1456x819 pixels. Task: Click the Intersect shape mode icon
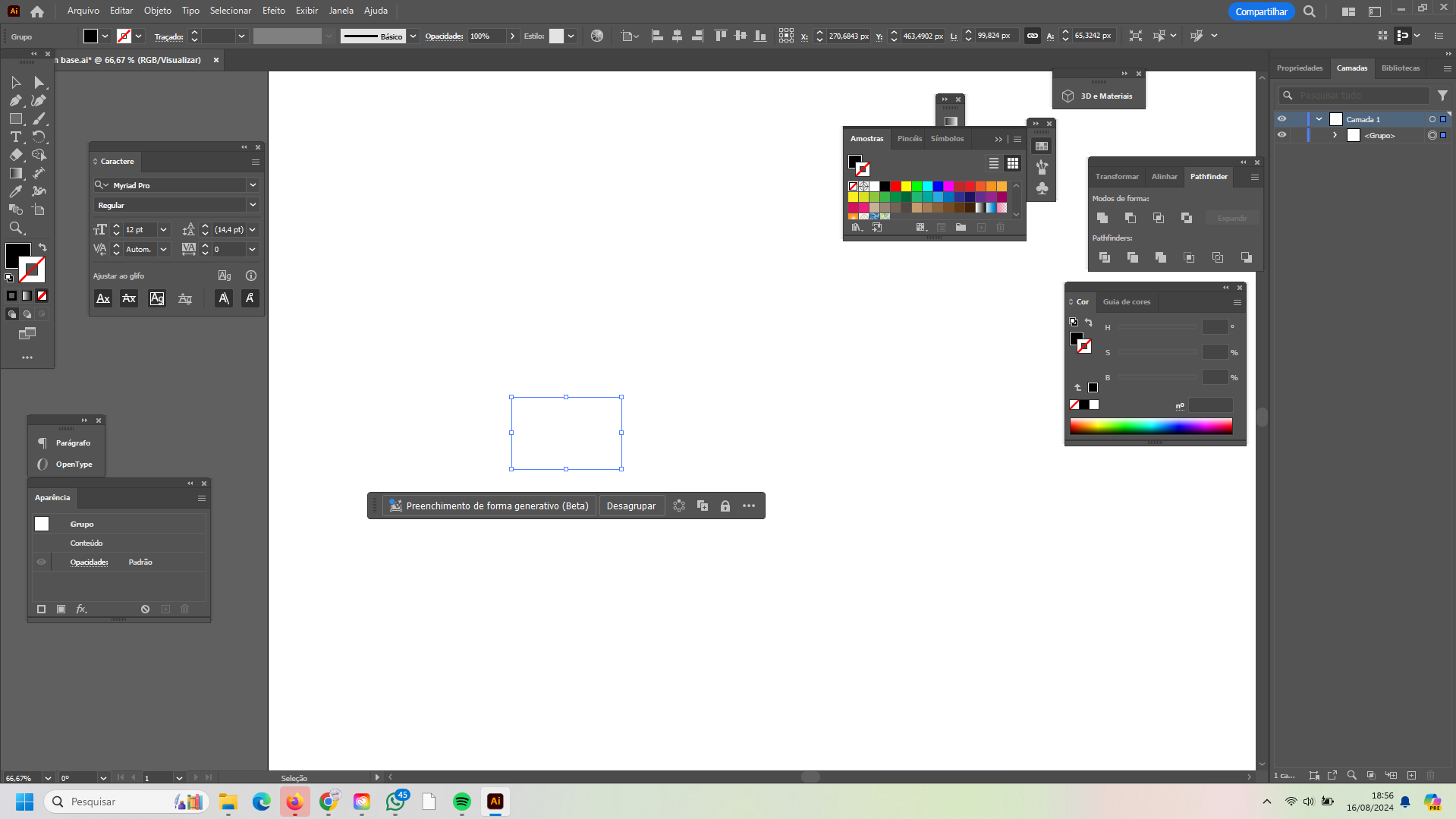point(1159,218)
